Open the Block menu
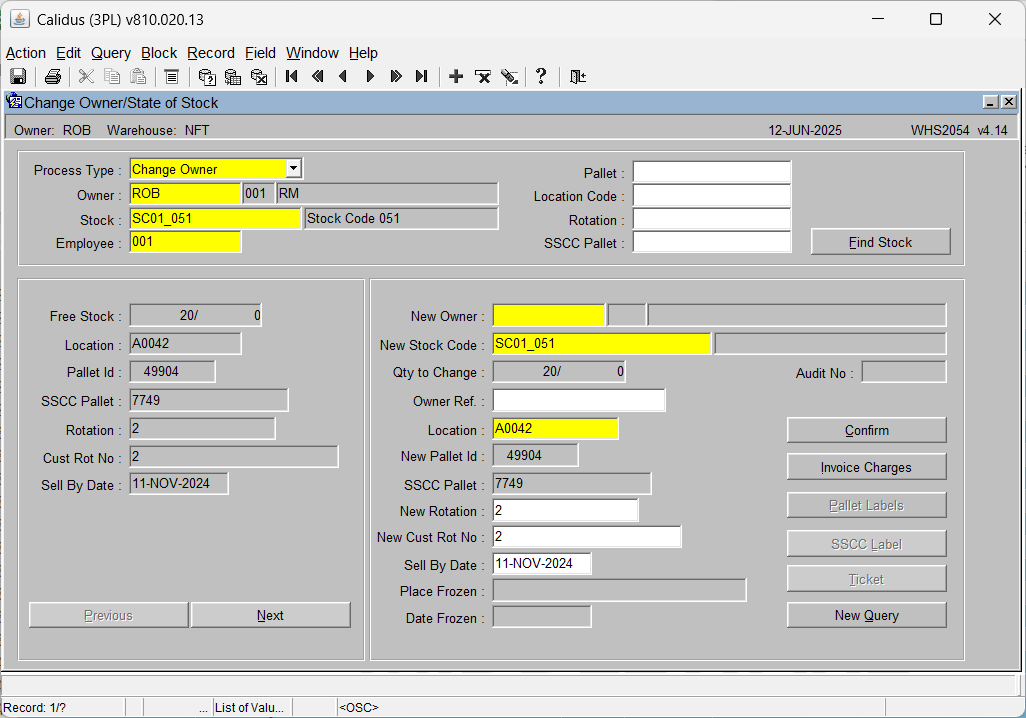 [159, 53]
